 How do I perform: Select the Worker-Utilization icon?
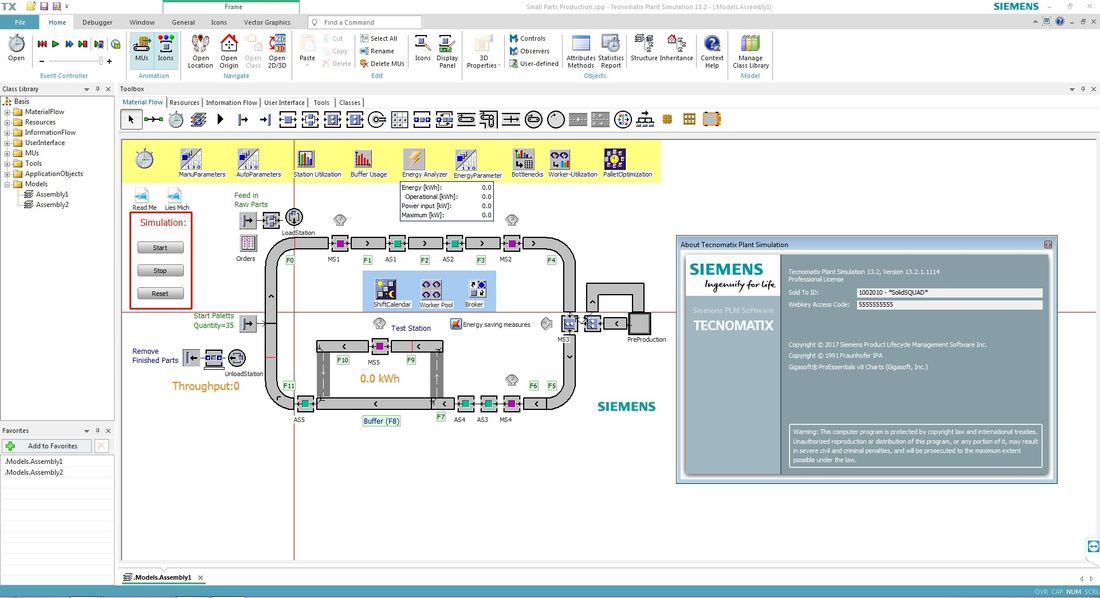click(559, 158)
